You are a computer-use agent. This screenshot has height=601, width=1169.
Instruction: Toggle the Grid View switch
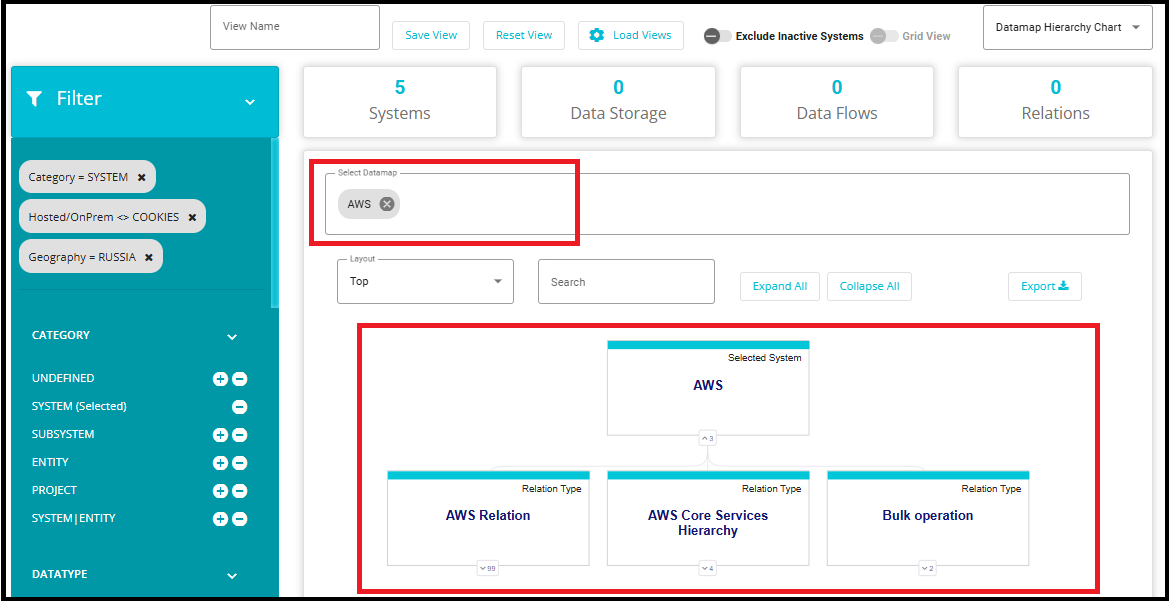883,36
